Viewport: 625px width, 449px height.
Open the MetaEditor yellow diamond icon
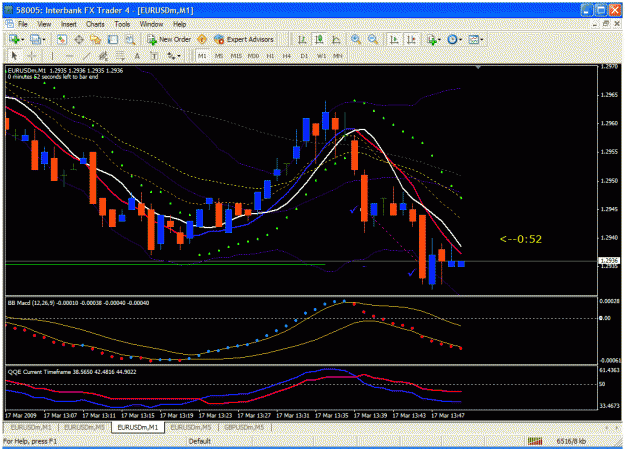tap(202, 39)
